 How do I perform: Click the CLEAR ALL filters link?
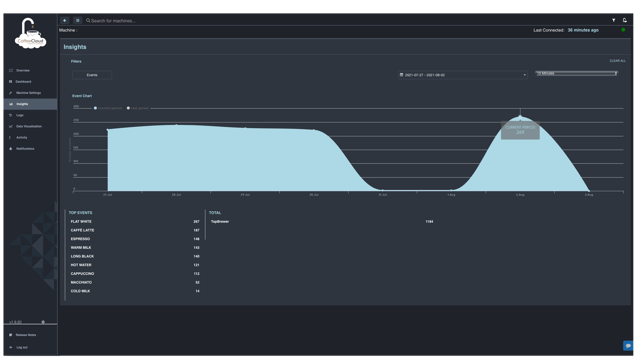pyautogui.click(x=617, y=61)
